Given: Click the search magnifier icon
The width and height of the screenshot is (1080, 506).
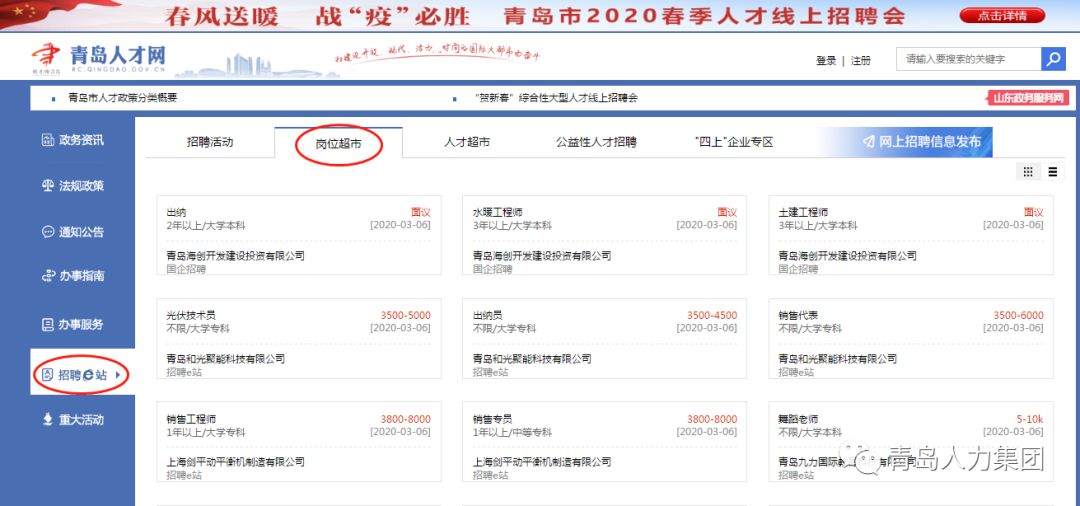Looking at the screenshot, I should coord(1053,59).
